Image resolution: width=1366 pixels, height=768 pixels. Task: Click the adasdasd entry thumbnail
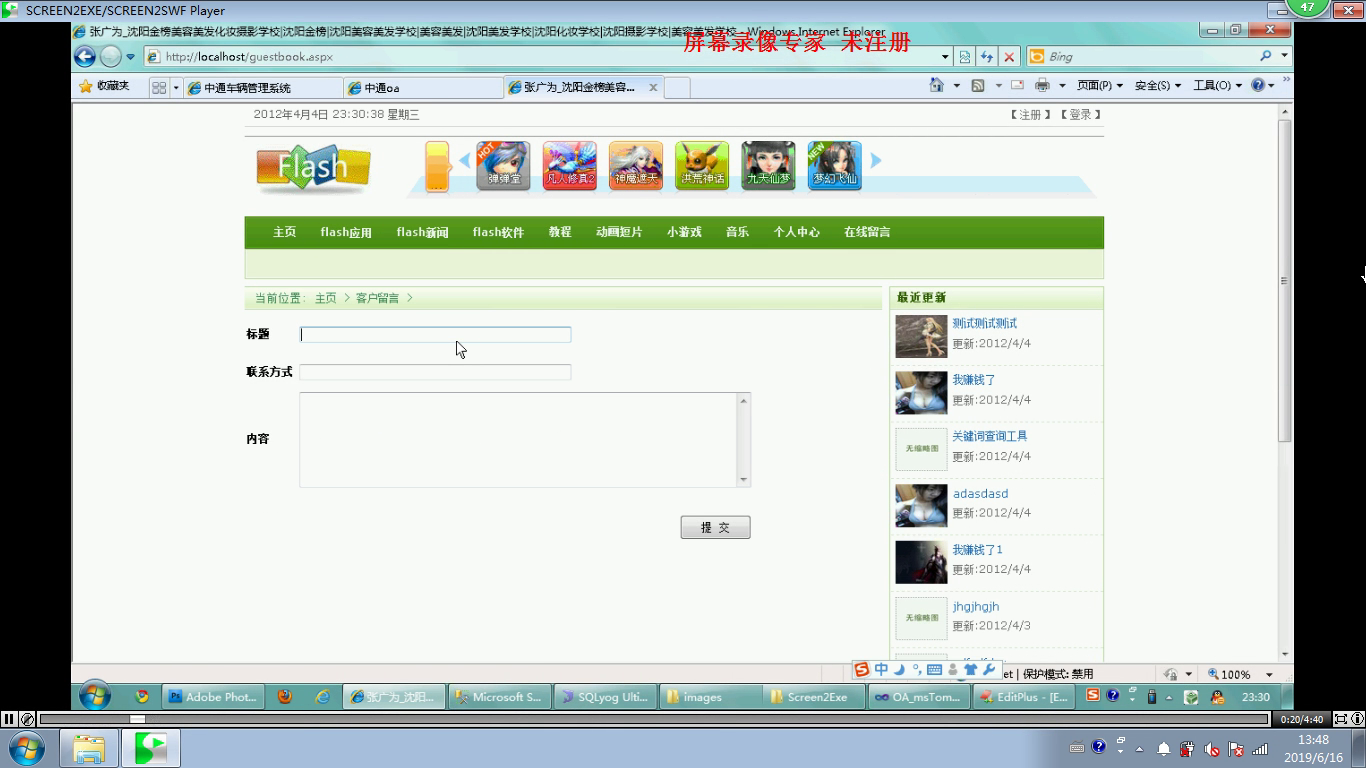(921, 506)
